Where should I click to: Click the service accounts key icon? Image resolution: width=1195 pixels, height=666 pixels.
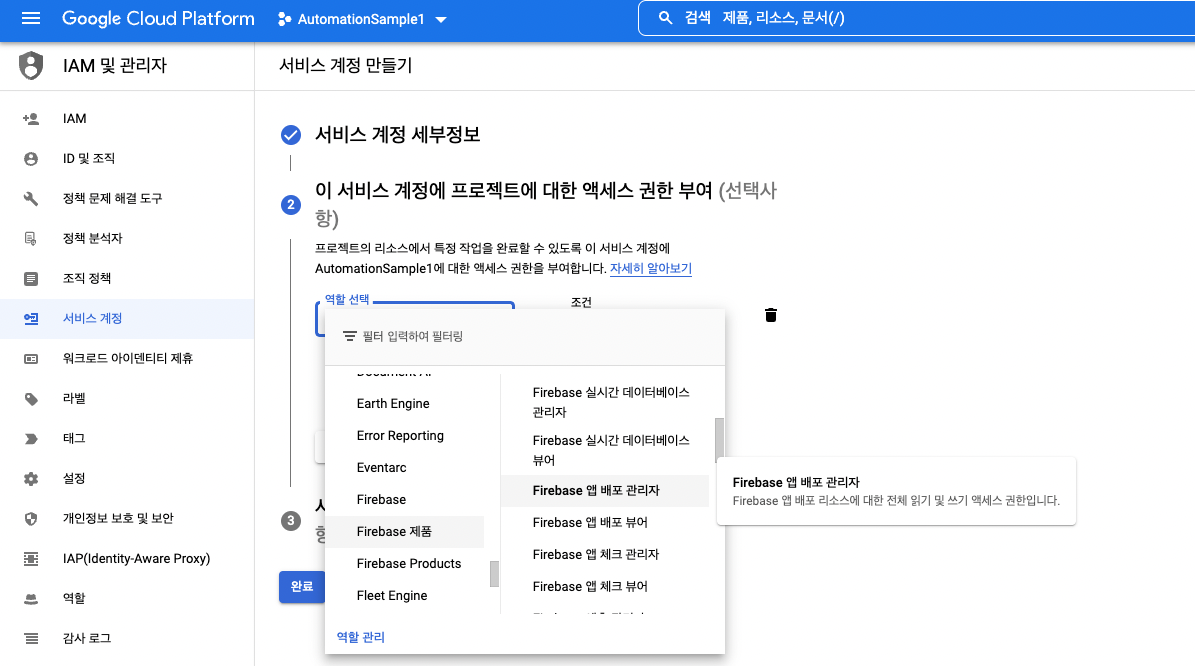[30, 319]
